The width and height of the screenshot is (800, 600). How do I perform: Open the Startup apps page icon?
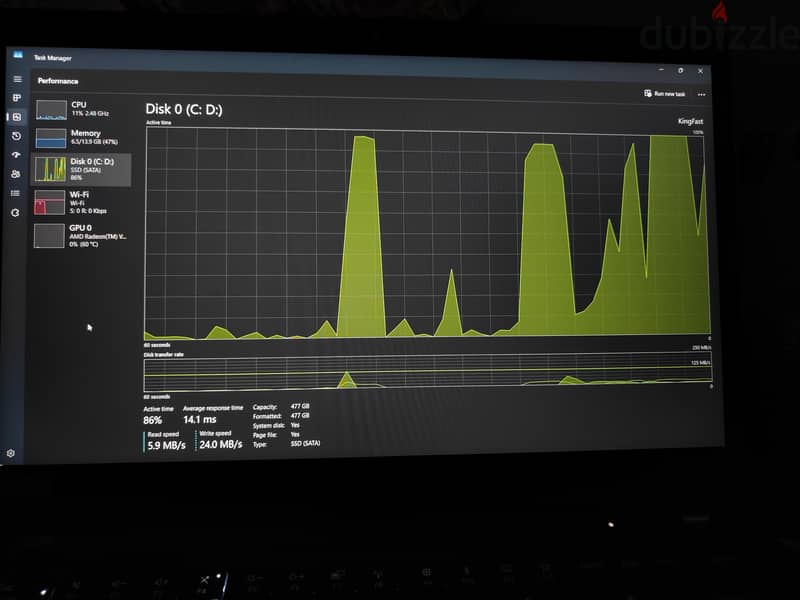16,155
